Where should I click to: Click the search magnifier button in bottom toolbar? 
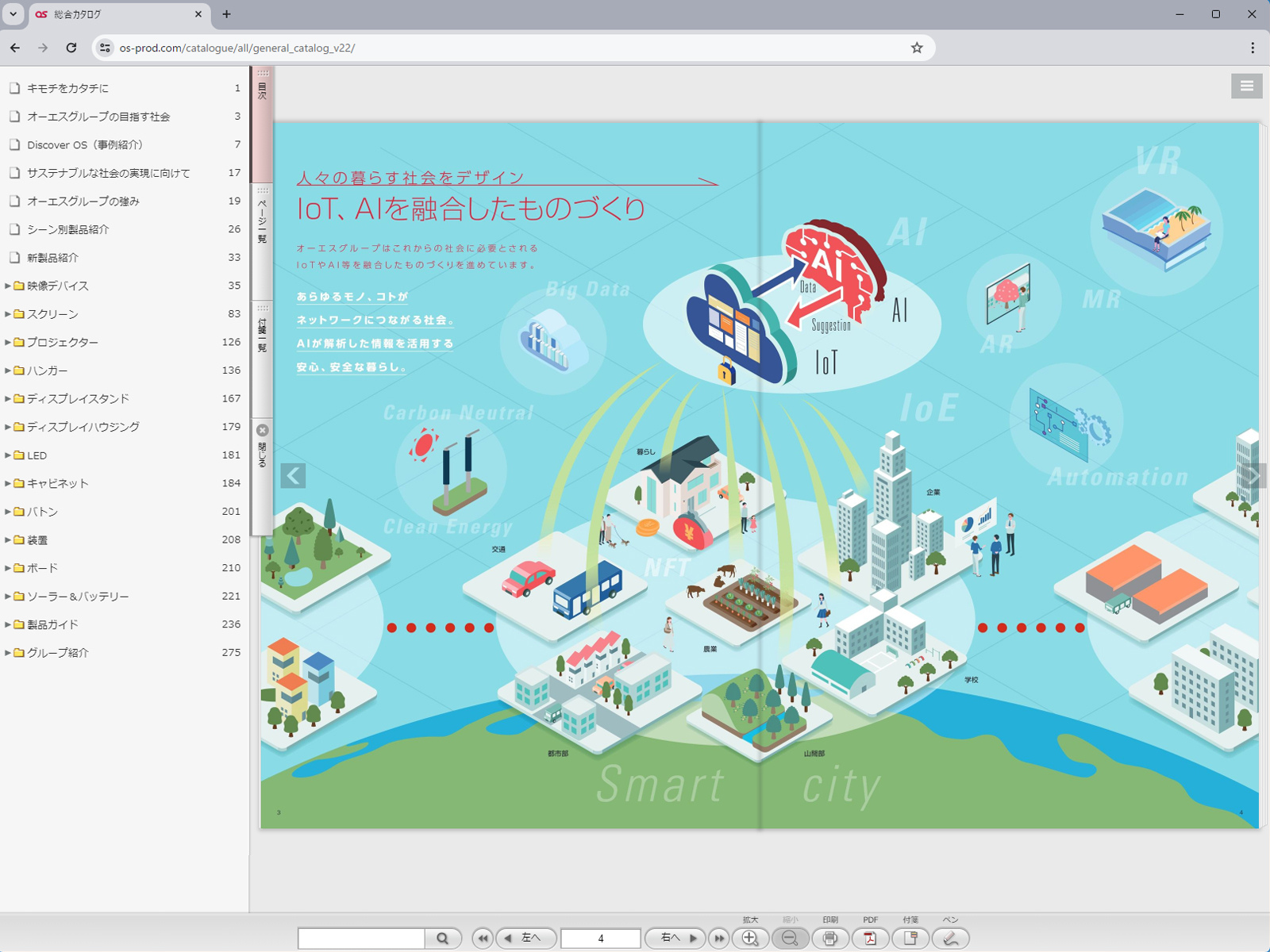click(443, 939)
